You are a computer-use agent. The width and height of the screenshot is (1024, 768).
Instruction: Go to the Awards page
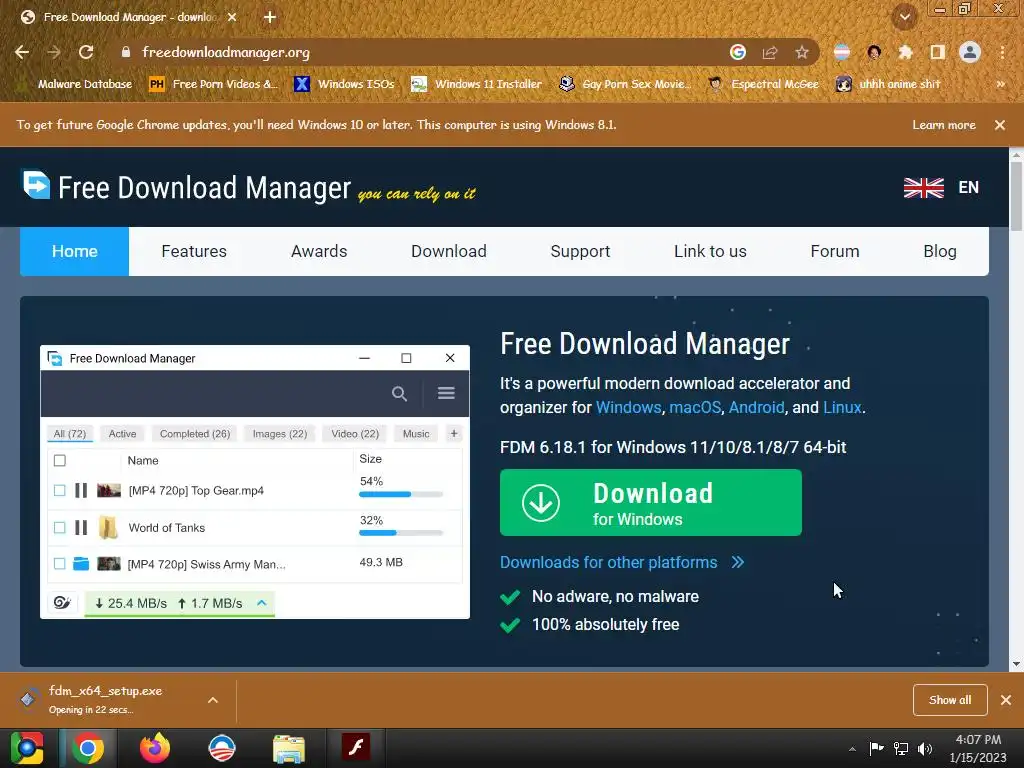tap(319, 251)
